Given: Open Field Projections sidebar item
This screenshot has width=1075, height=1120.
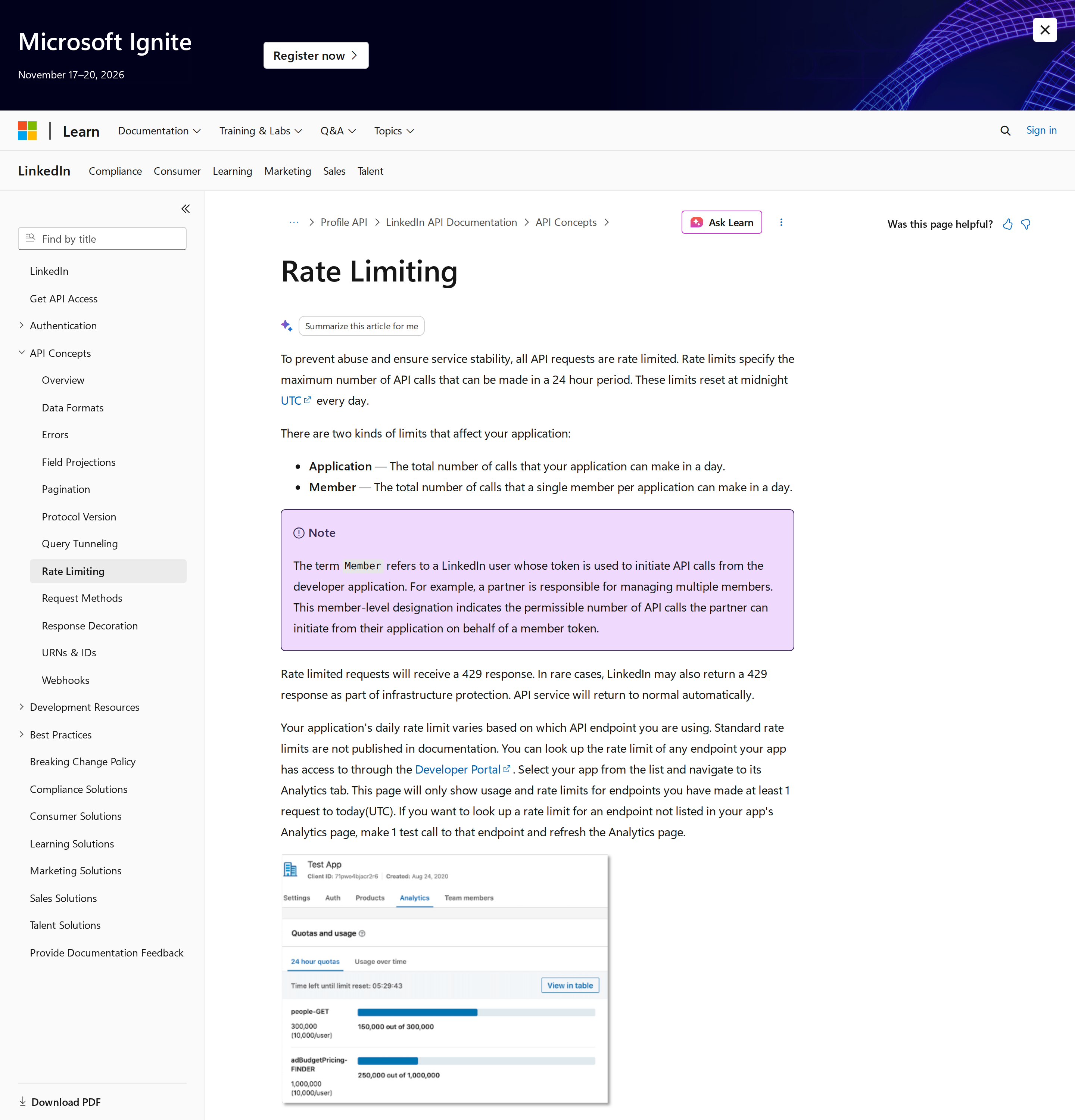Looking at the screenshot, I should tap(78, 462).
